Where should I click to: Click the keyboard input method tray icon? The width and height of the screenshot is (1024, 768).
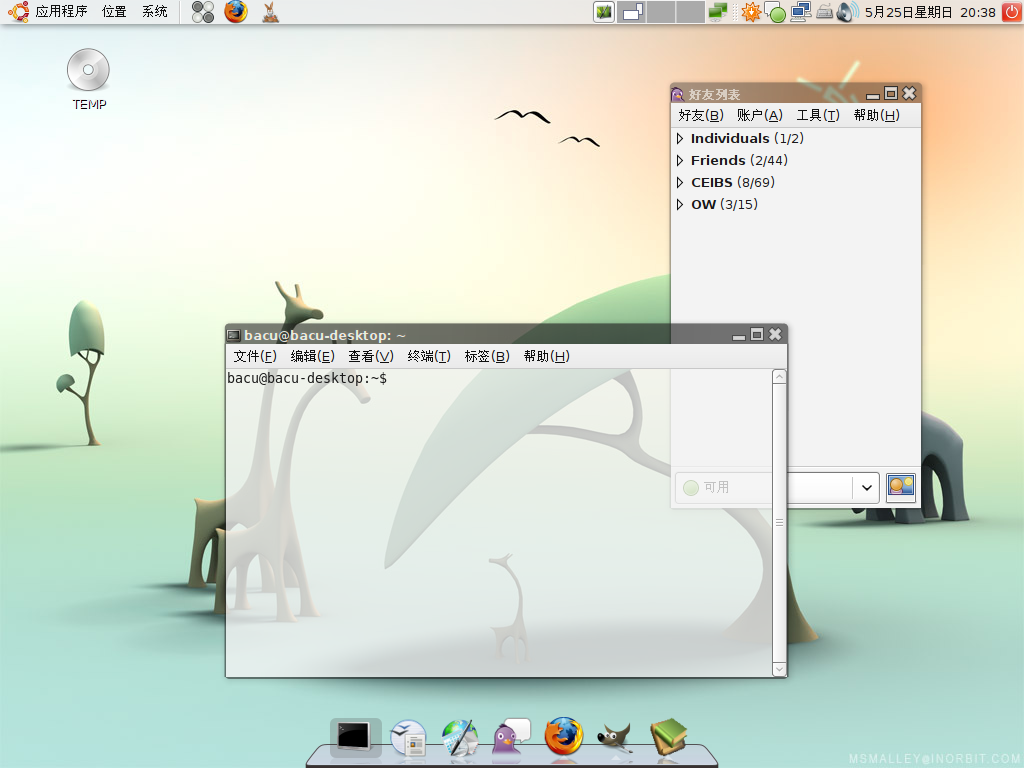click(824, 12)
